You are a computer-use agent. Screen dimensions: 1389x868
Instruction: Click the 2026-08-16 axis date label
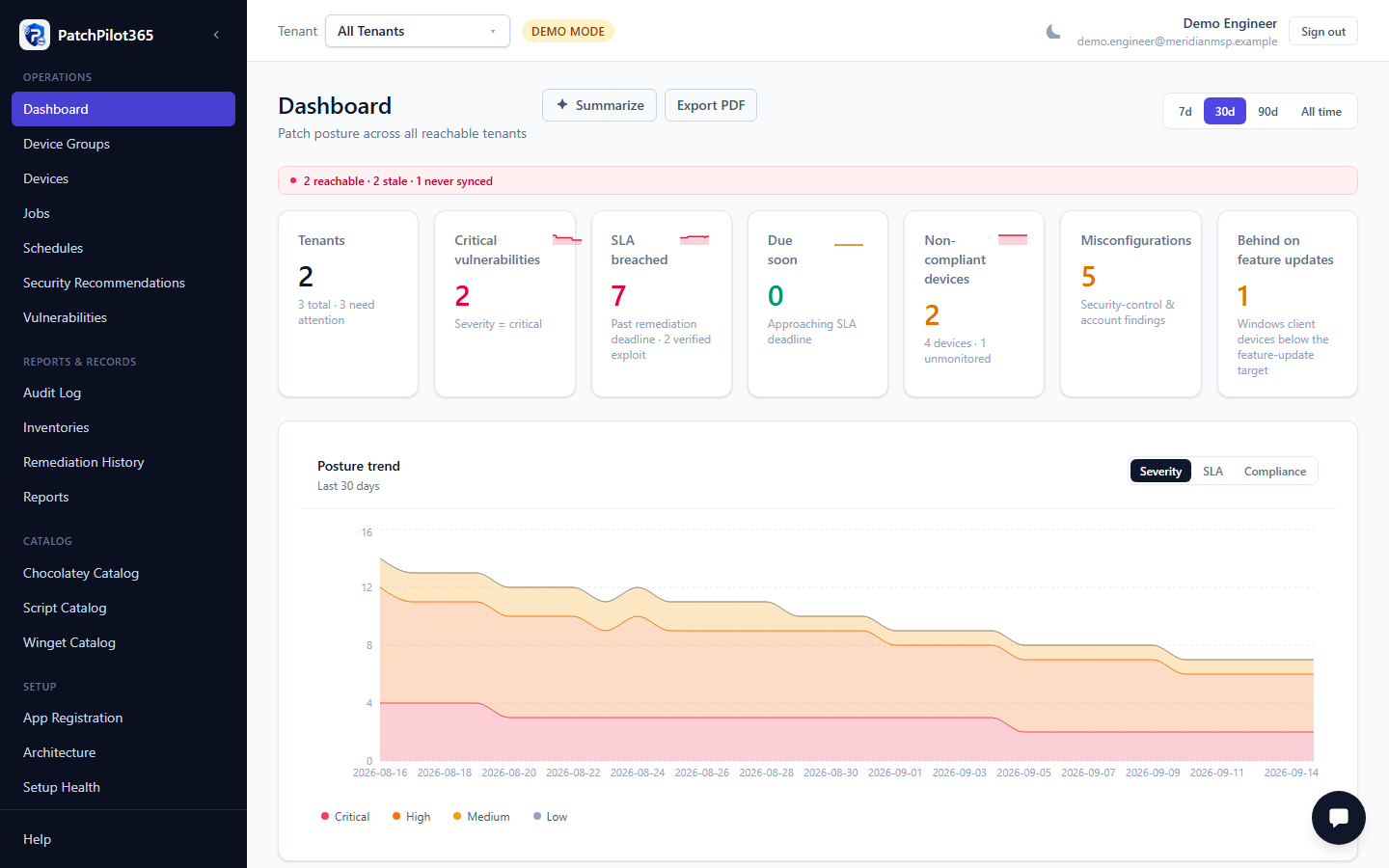point(380,773)
